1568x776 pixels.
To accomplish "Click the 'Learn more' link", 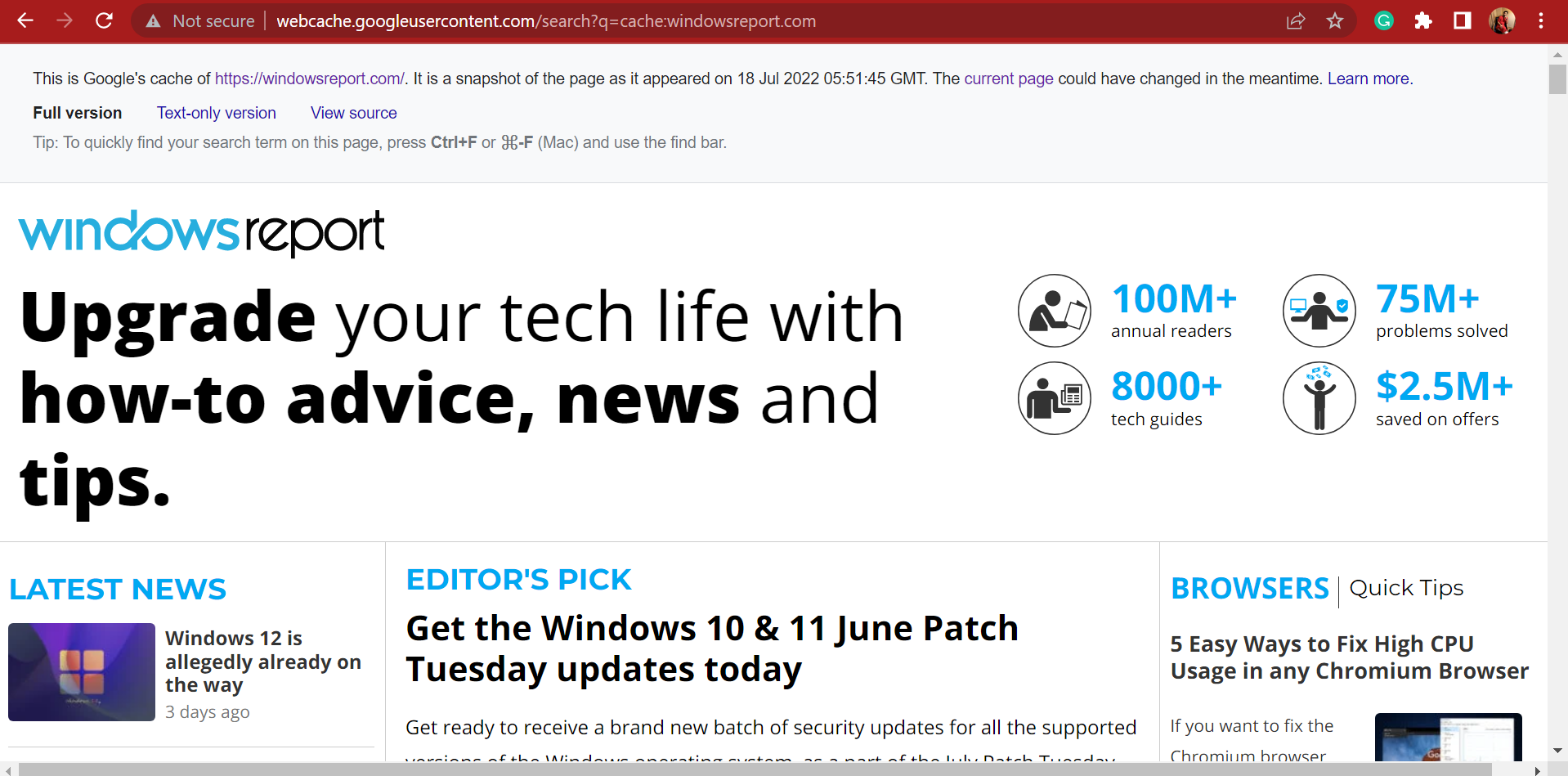I will point(1369,78).
